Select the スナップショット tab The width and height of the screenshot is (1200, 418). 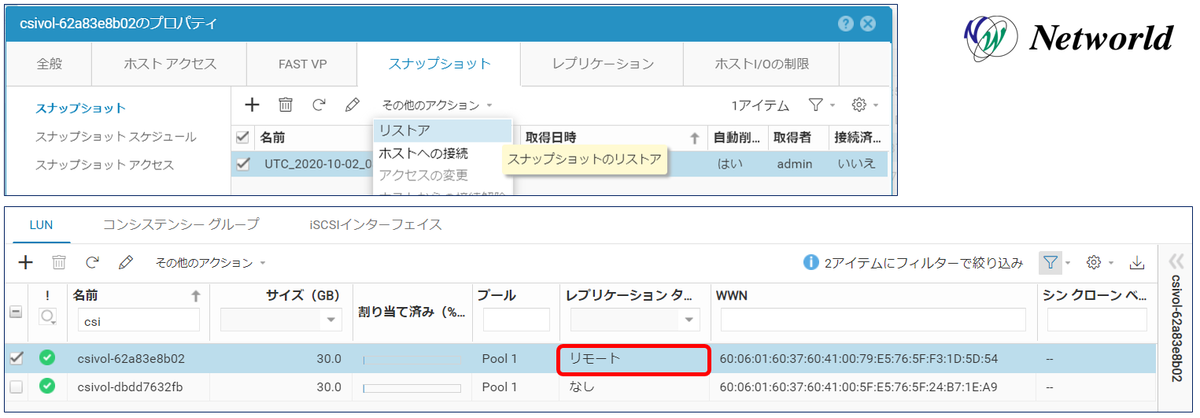[x=439, y=64]
